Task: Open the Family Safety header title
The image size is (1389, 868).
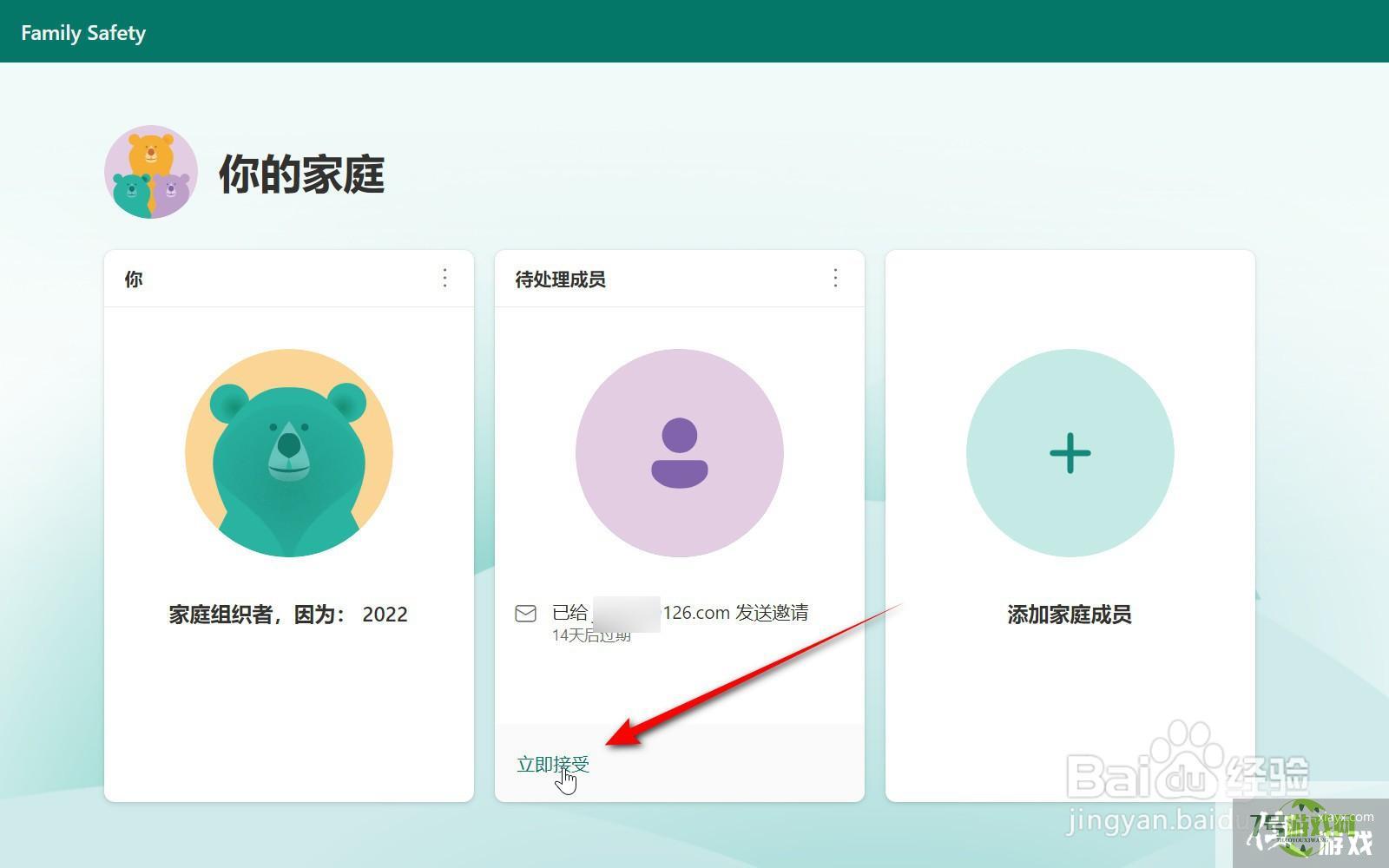Action: tap(83, 33)
